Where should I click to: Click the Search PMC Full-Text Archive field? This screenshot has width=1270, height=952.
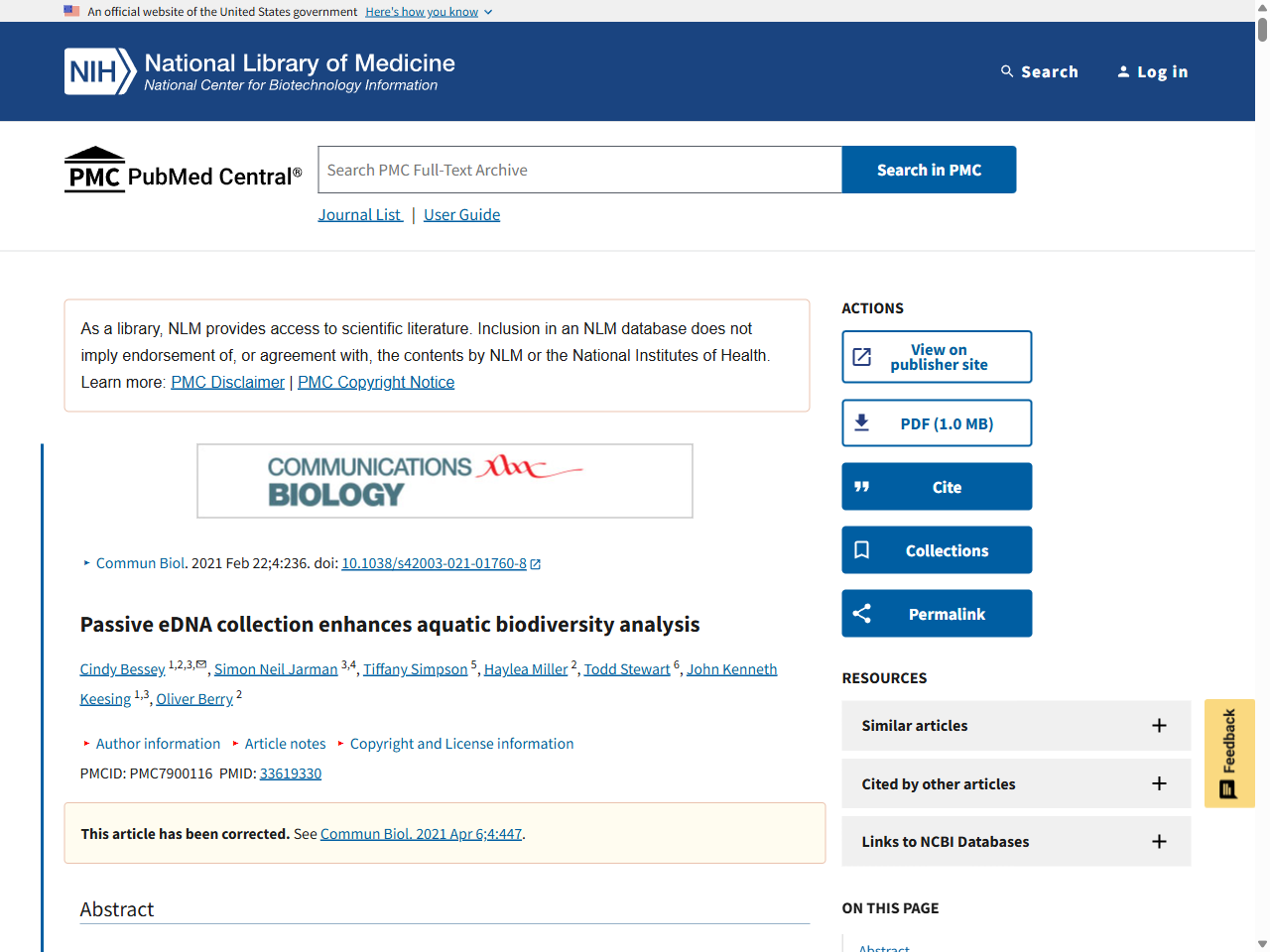click(x=579, y=171)
